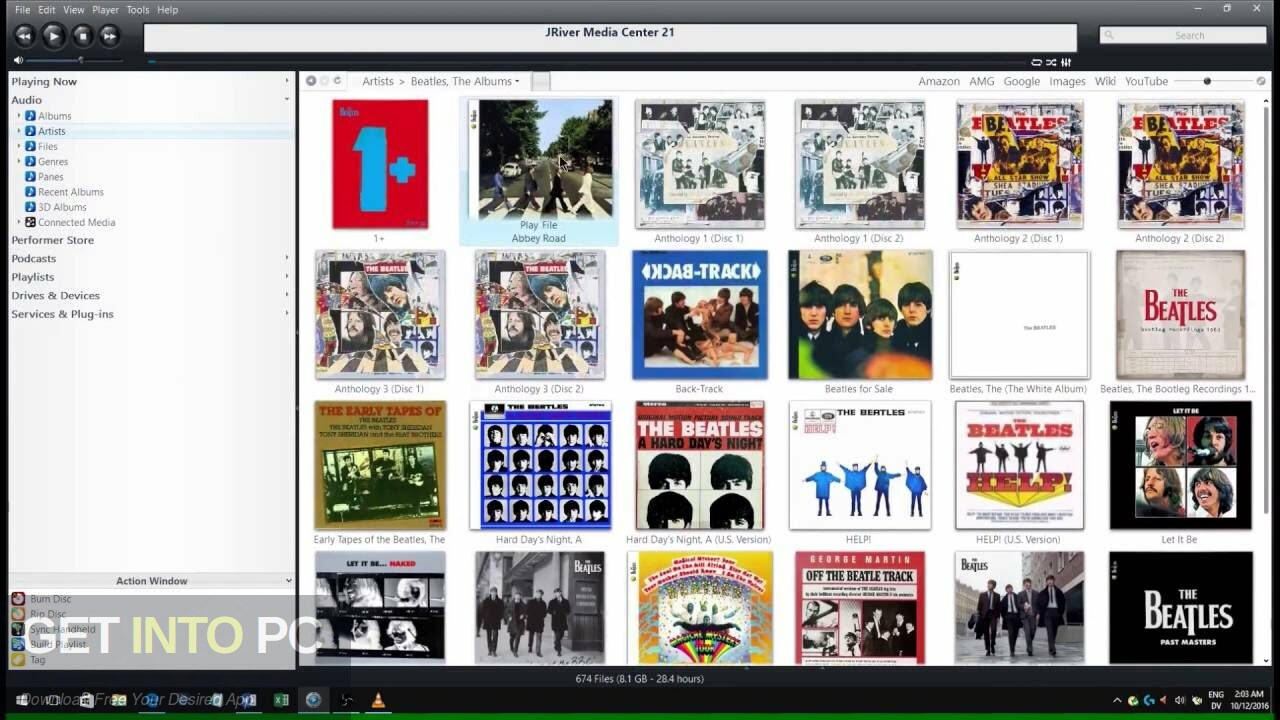Select the White Album cover
This screenshot has width=1280, height=720.
[x=1019, y=315]
